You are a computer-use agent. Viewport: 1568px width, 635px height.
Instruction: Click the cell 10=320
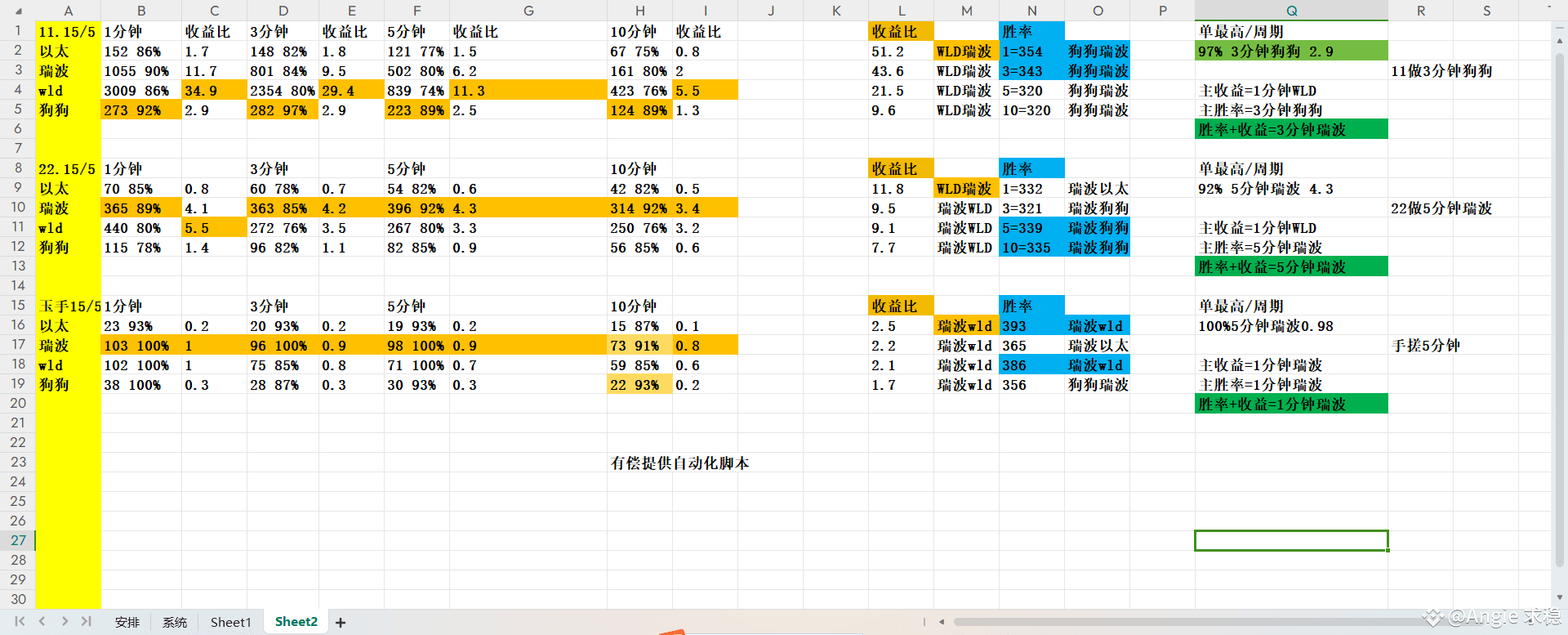coord(1032,110)
